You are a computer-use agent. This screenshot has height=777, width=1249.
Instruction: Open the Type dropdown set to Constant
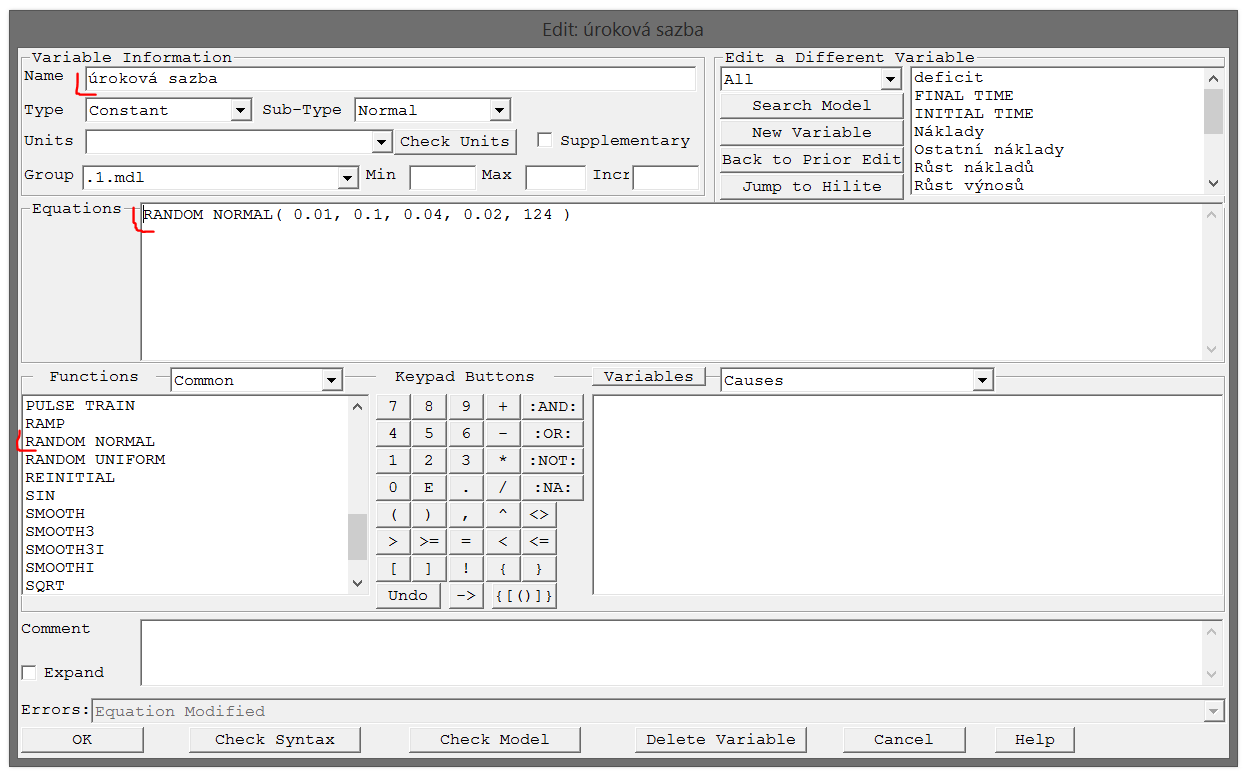point(240,110)
